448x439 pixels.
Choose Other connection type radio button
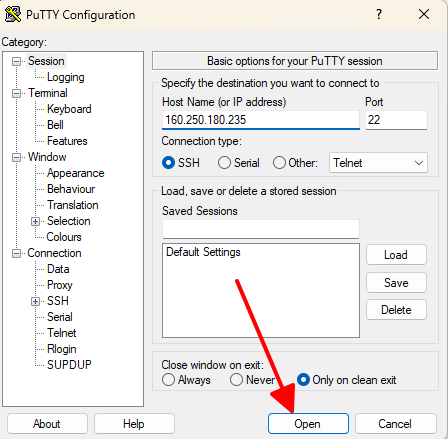pyautogui.click(x=279, y=163)
